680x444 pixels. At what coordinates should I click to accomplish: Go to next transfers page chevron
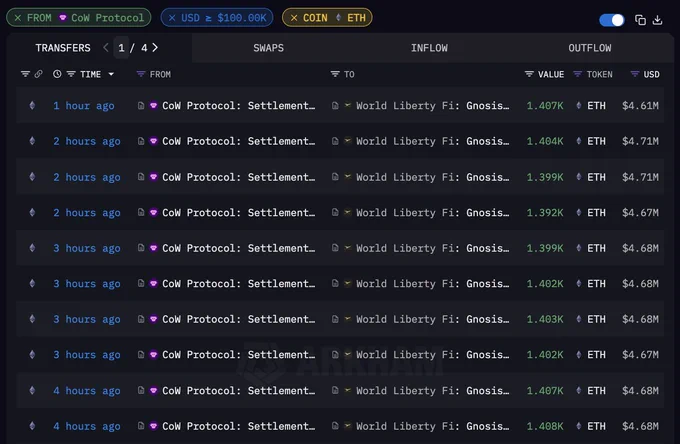coord(155,48)
